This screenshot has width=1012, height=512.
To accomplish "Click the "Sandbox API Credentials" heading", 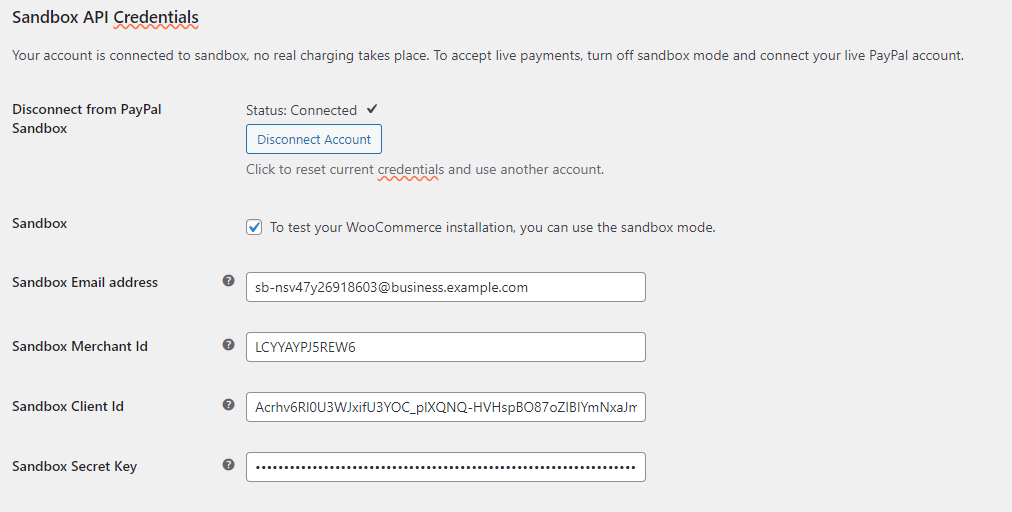I will [105, 17].
